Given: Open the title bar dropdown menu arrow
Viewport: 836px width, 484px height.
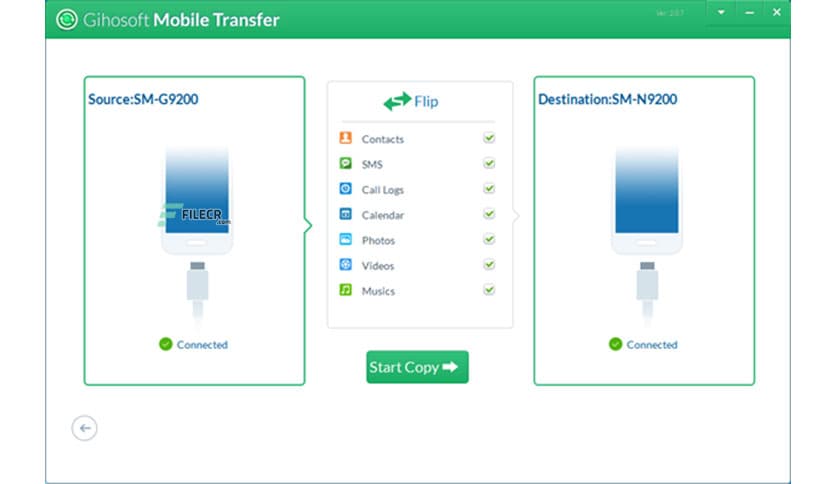Looking at the screenshot, I should (721, 12).
